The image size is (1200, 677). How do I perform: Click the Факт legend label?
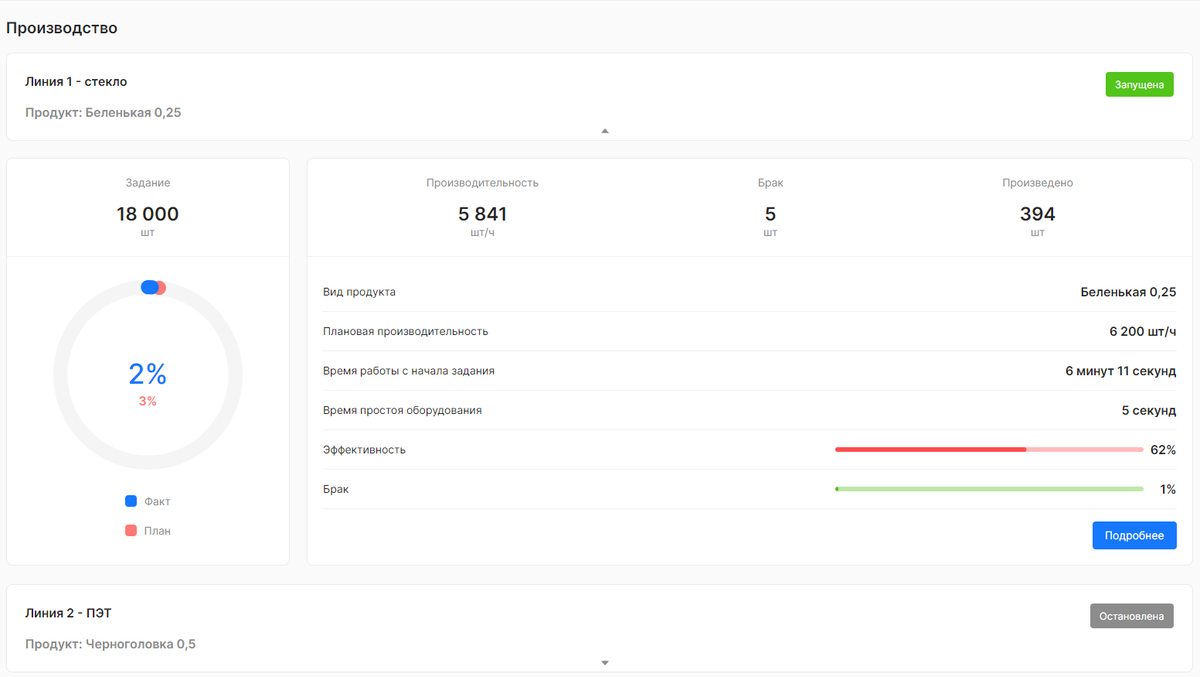click(x=157, y=502)
